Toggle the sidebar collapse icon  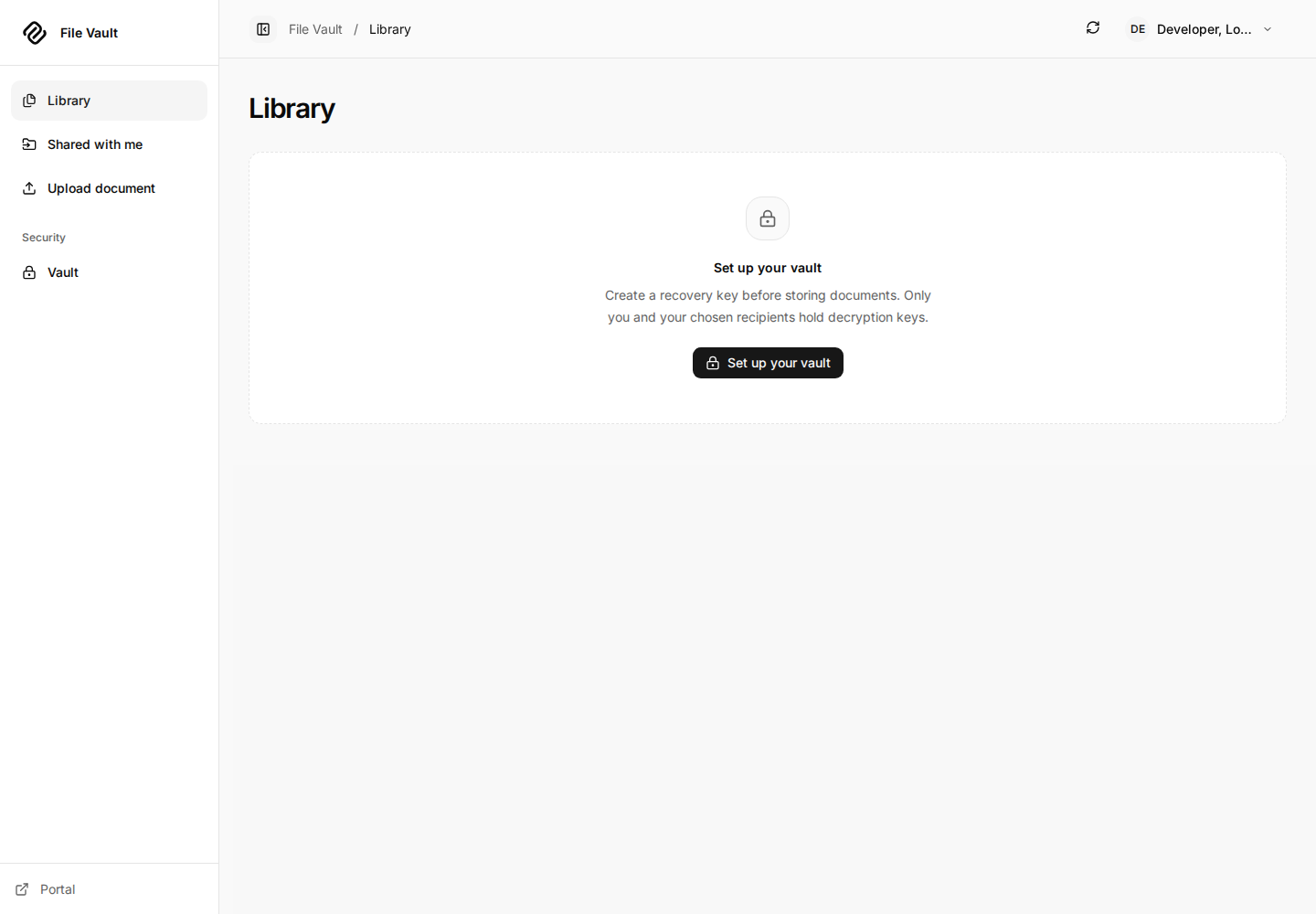coord(263,29)
